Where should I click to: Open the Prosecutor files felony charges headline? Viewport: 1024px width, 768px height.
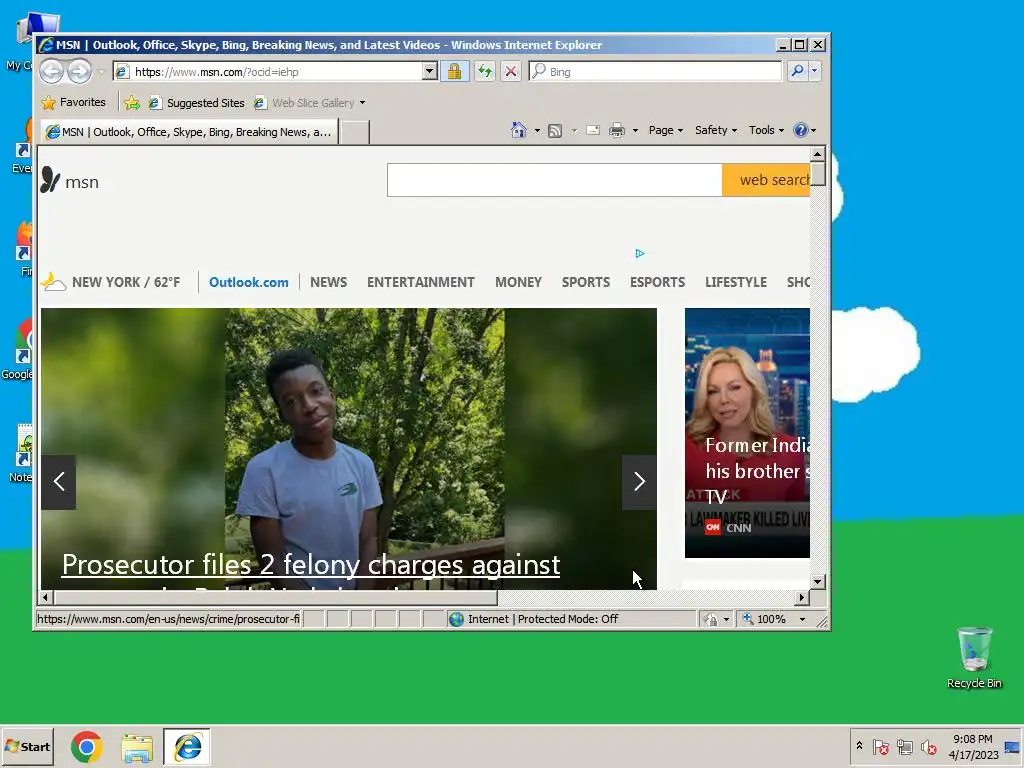click(311, 565)
